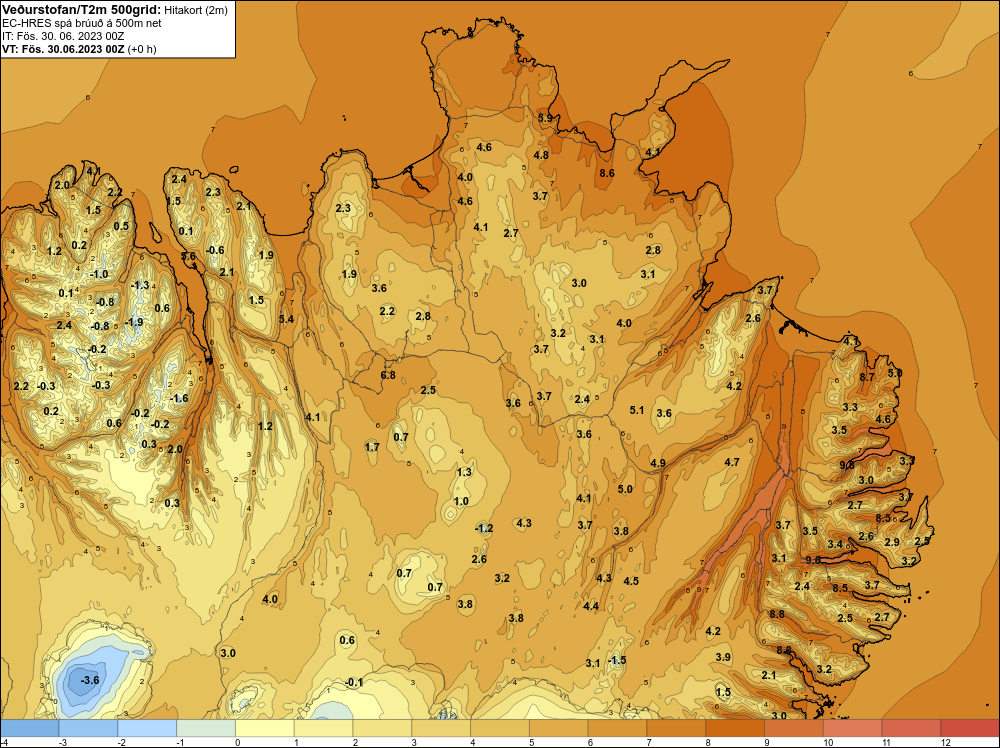Click the "-1.0" temperature value
The width and height of the screenshot is (1000, 748).
pyautogui.click(x=99, y=274)
